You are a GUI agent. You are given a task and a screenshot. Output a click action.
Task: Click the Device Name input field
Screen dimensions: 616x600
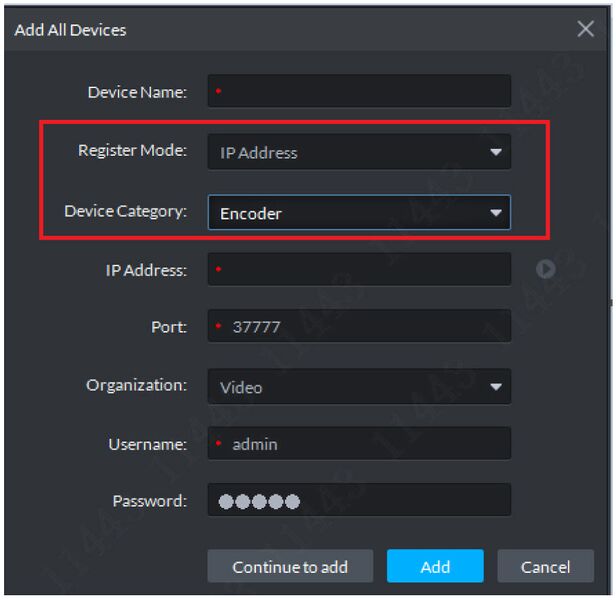(x=359, y=92)
